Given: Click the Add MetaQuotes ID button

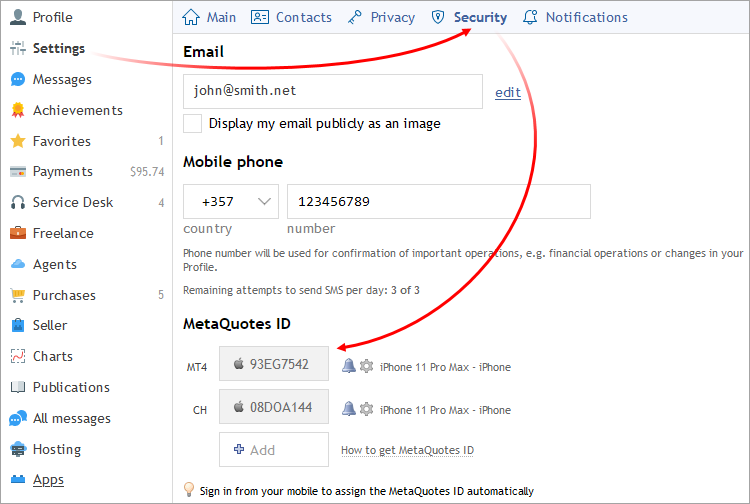Looking at the screenshot, I should pyautogui.click(x=274, y=449).
